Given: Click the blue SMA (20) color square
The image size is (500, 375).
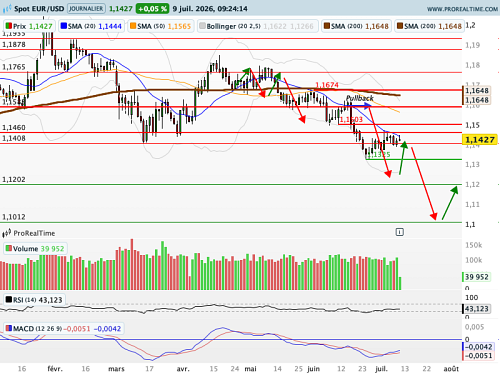Looking at the screenshot, I should point(63,26).
